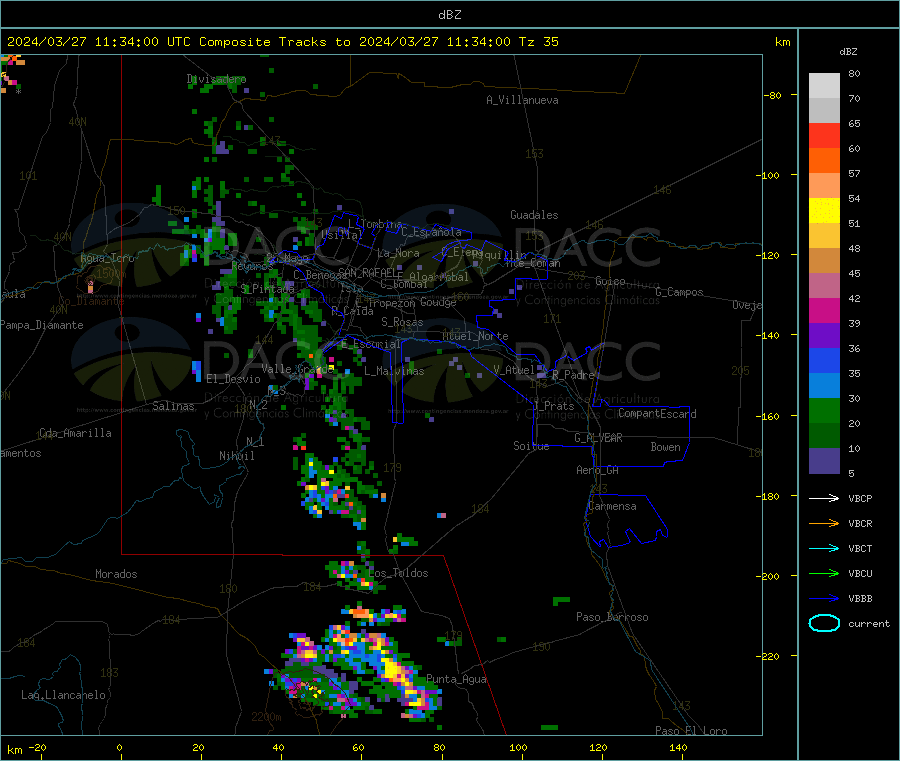This screenshot has height=761, width=900.
Task: Click the Punta_Agua map label
Action: pyautogui.click(x=456, y=679)
